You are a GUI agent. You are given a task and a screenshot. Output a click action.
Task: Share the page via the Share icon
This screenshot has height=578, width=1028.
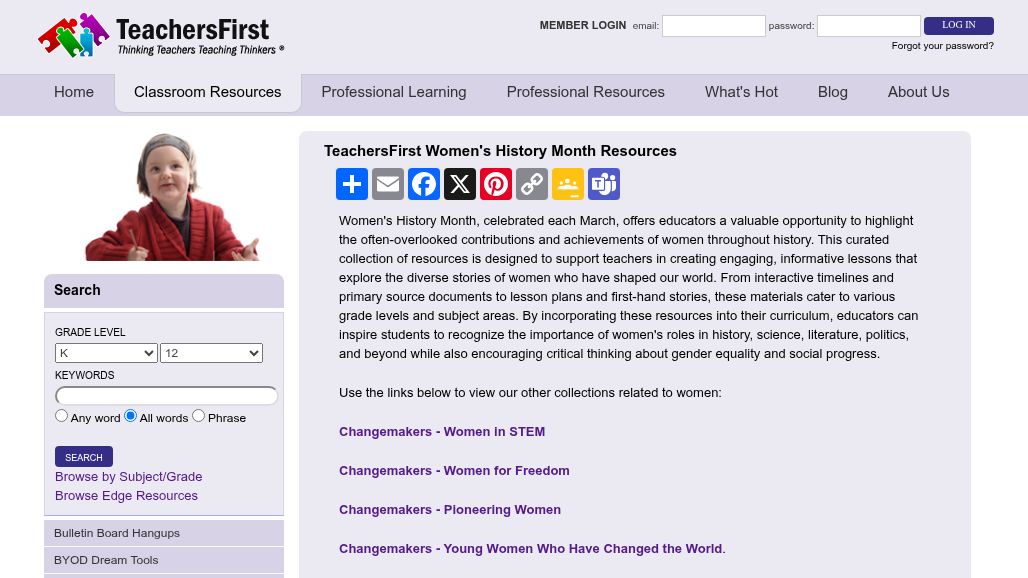352,184
